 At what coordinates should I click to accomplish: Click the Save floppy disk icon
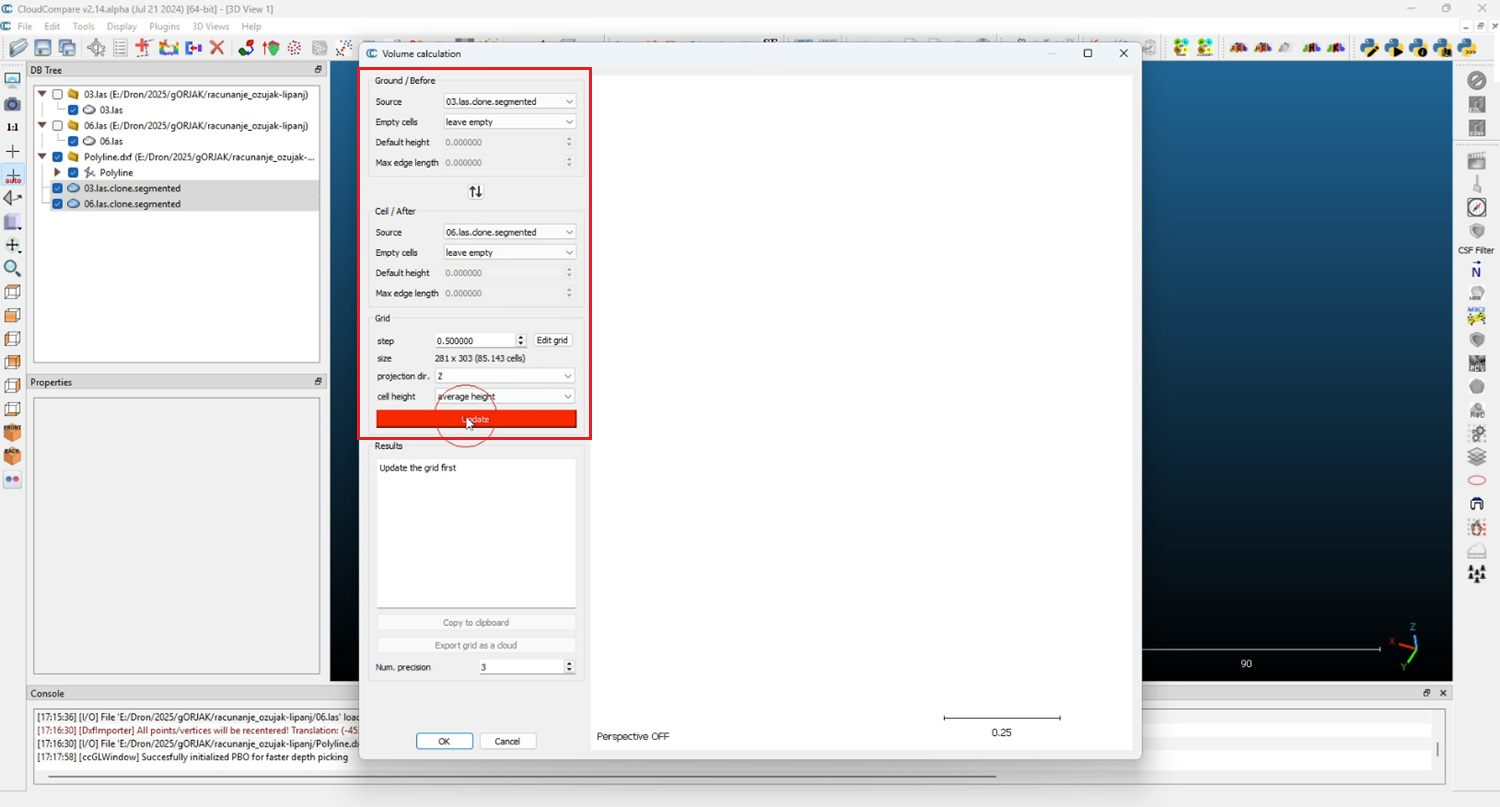pos(43,48)
